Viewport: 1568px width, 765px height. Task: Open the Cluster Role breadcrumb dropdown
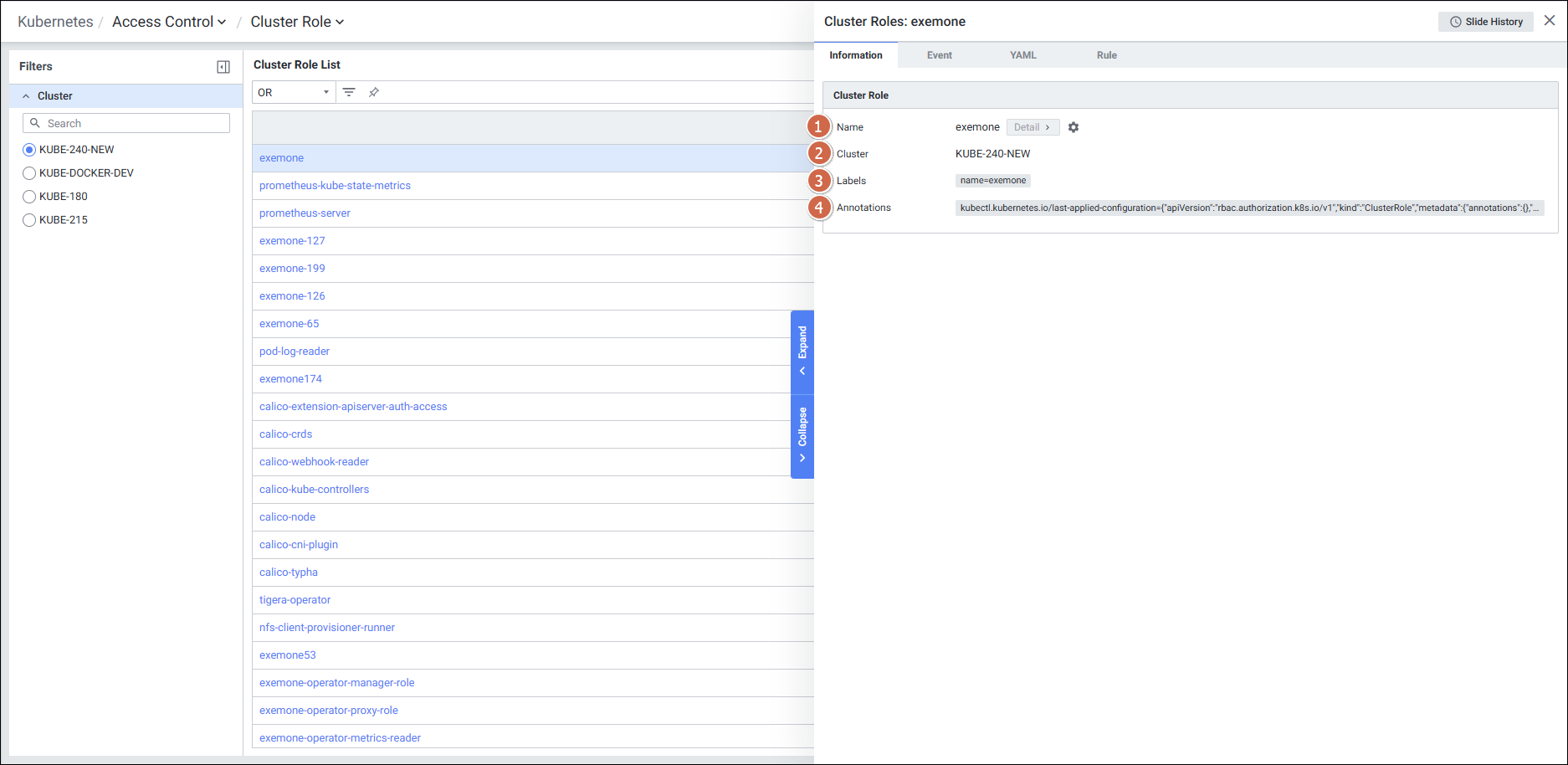coord(297,22)
